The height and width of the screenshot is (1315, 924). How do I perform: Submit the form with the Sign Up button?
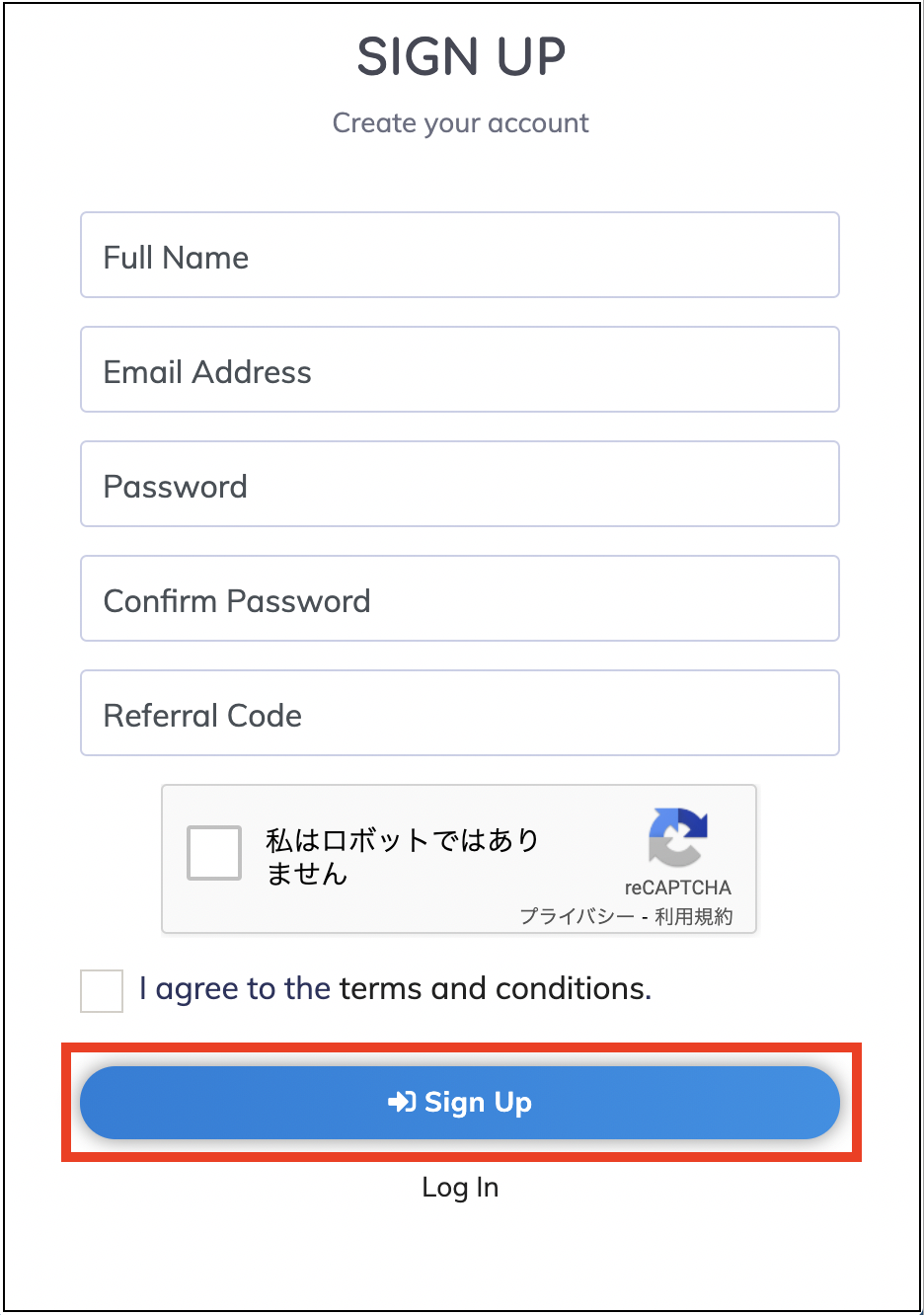tap(460, 1103)
